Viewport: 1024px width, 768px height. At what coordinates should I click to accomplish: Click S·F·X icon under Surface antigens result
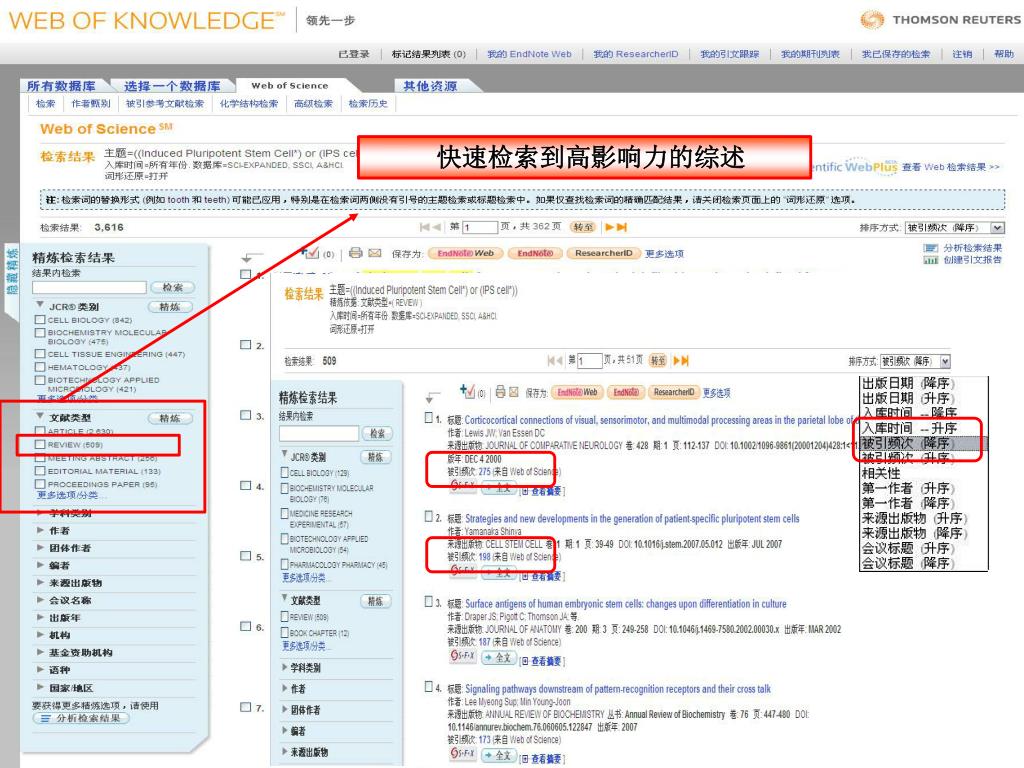pyautogui.click(x=462, y=656)
